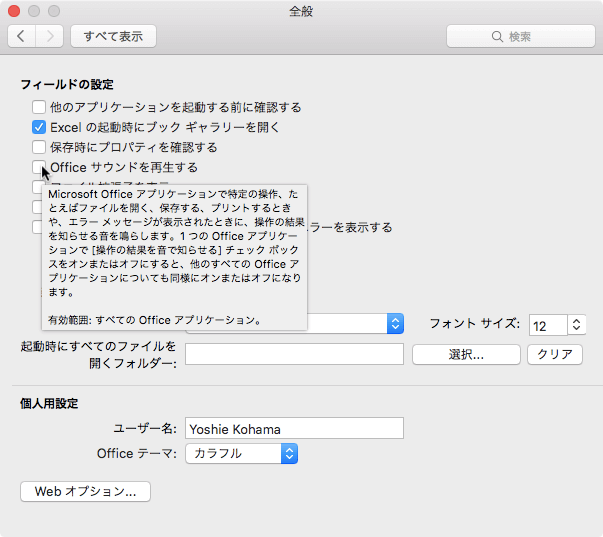Screen dimensions: 603x537
Task: Click the すべて表示 button
Action: pos(113,36)
